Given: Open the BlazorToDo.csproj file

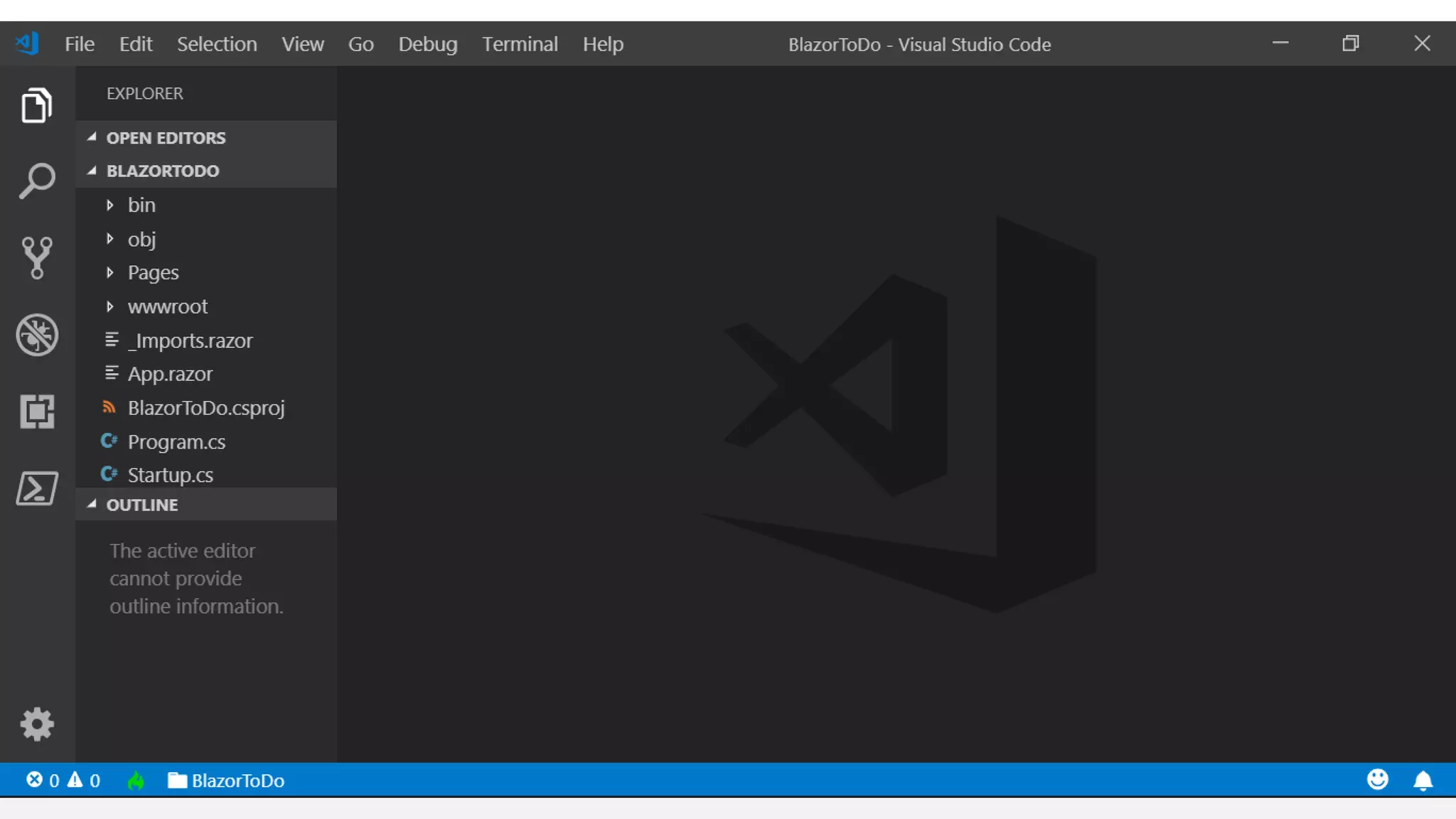Looking at the screenshot, I should tap(206, 408).
